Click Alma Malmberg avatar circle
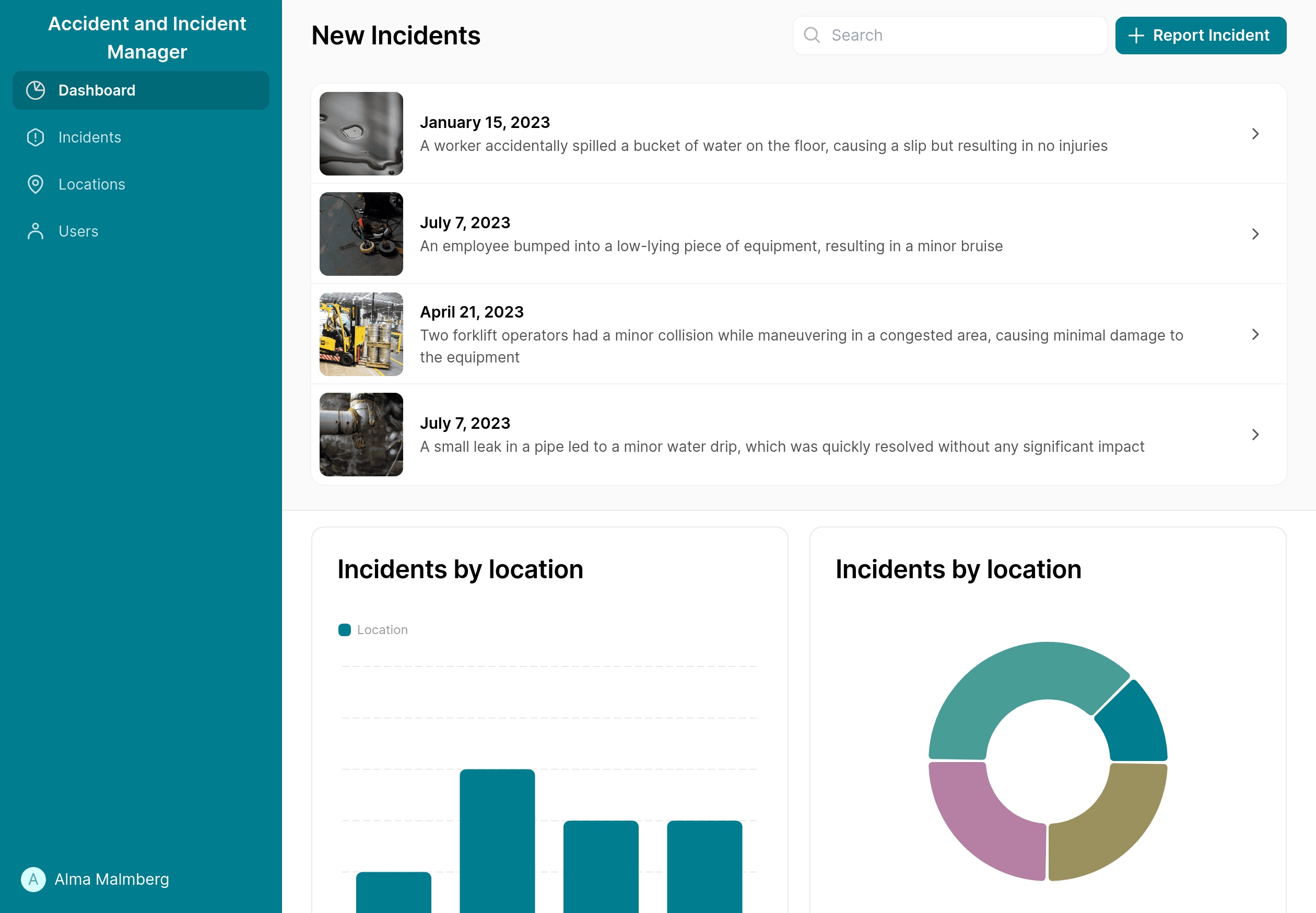This screenshot has width=1316, height=913. point(33,879)
